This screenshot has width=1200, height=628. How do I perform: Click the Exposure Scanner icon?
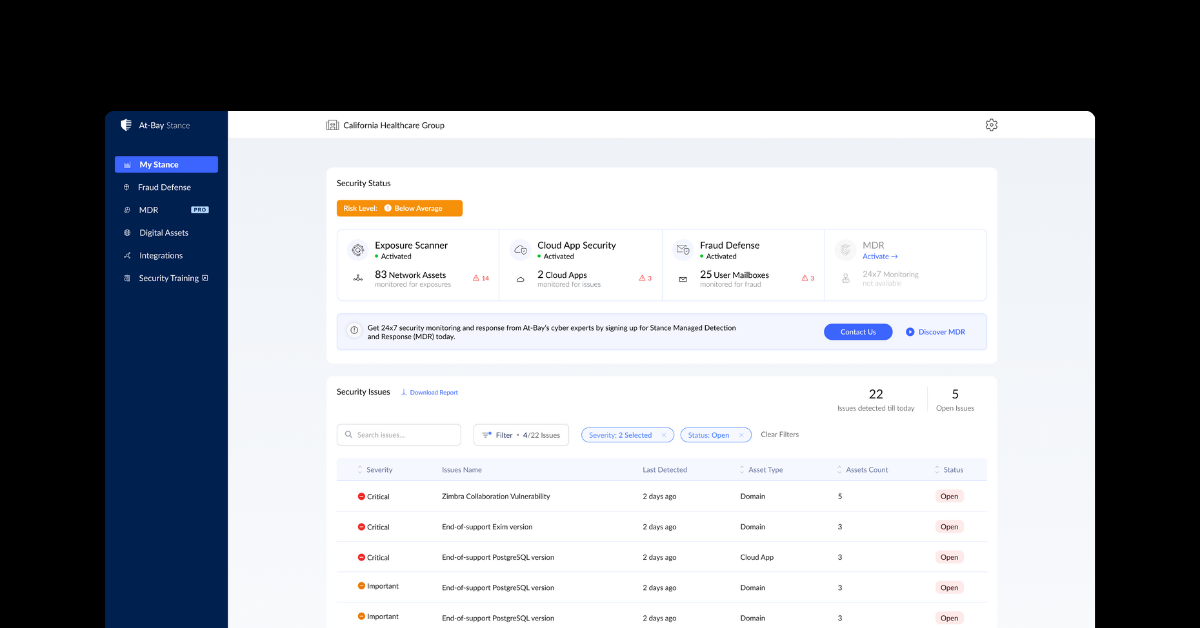(x=357, y=250)
